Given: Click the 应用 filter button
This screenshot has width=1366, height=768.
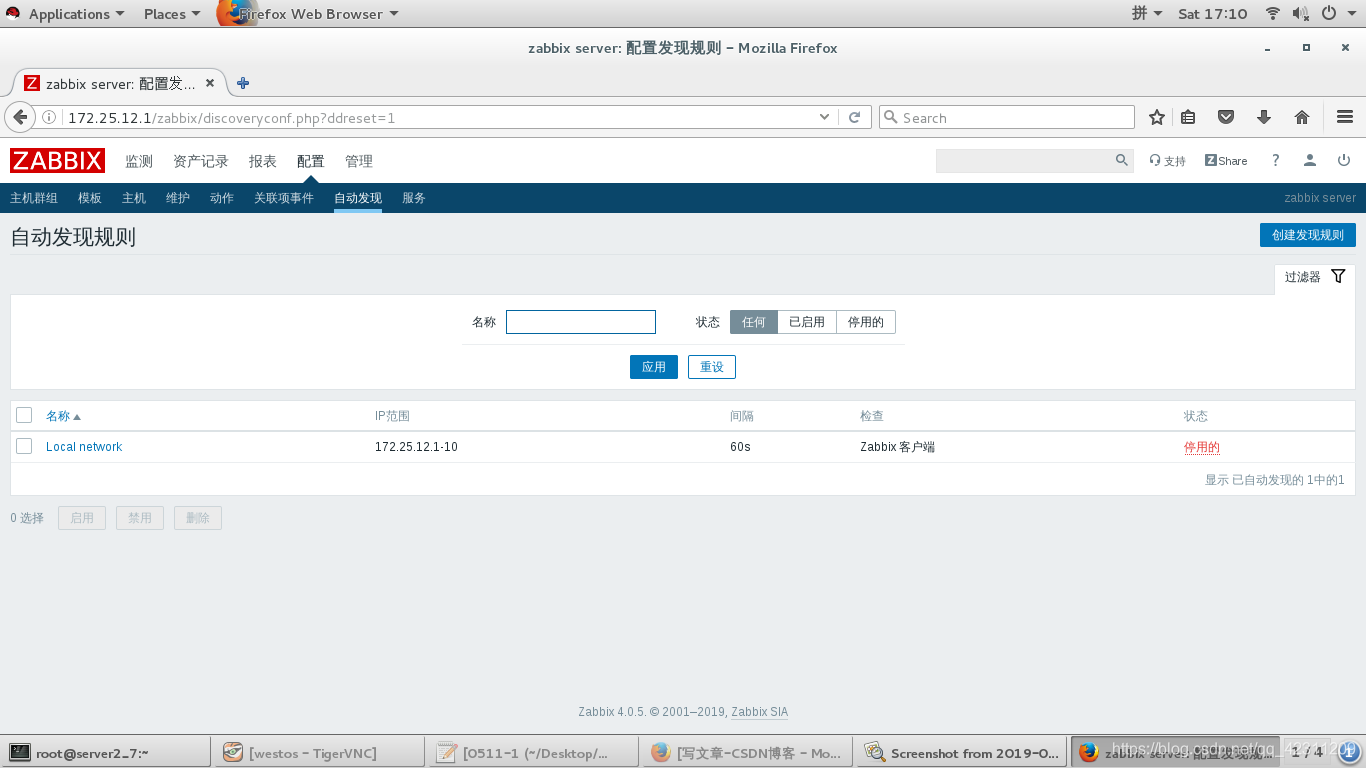Looking at the screenshot, I should (x=654, y=367).
